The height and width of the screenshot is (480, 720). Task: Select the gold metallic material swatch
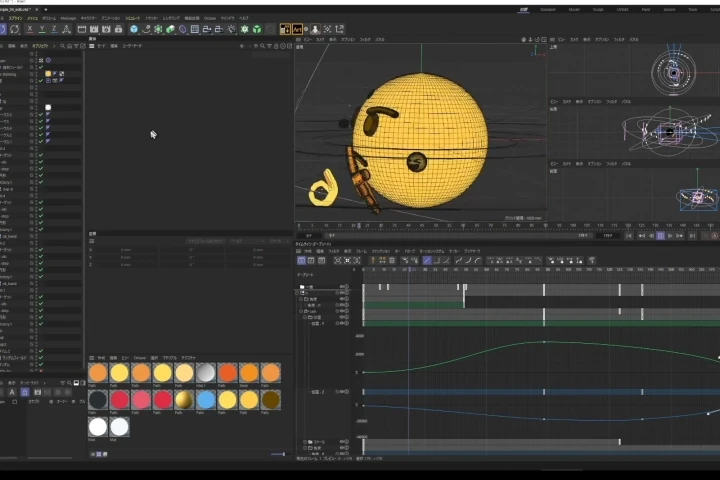184,400
